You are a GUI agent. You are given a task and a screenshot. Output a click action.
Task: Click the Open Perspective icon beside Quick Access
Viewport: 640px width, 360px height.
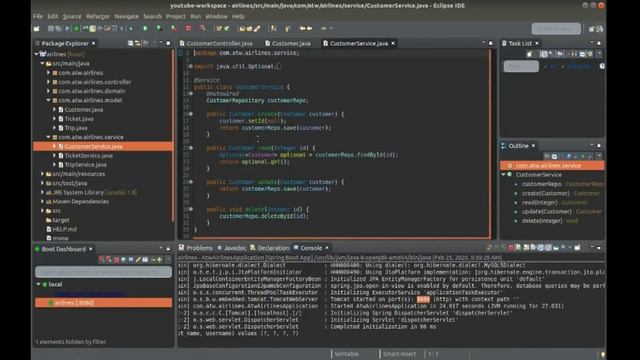(591, 29)
